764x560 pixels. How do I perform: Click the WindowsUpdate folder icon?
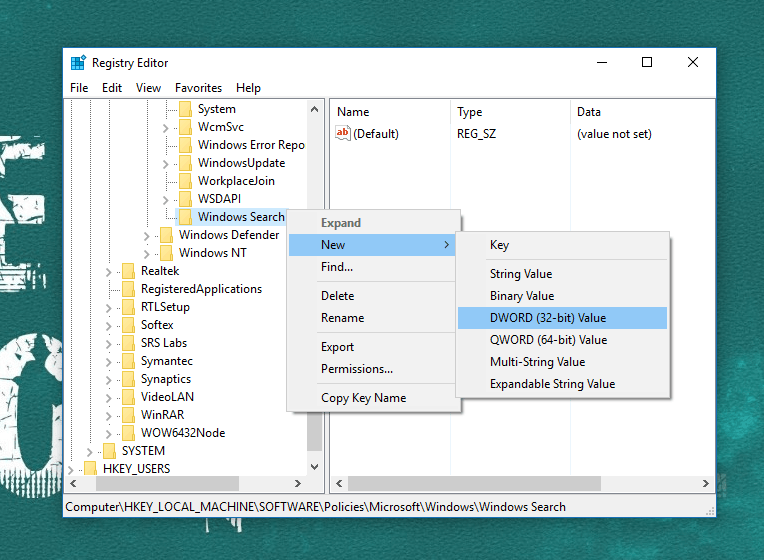tap(185, 163)
